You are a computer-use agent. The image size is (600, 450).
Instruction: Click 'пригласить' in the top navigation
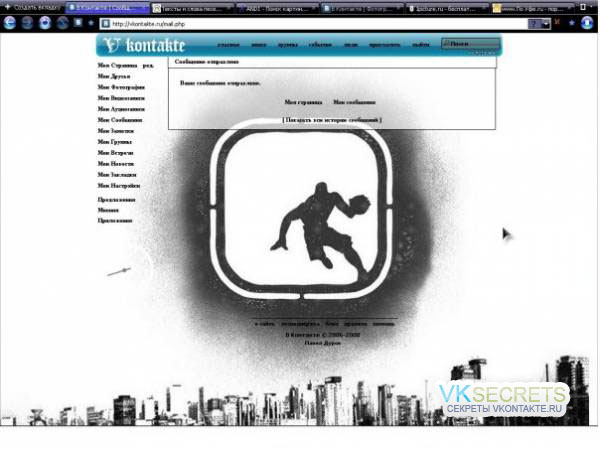384,45
